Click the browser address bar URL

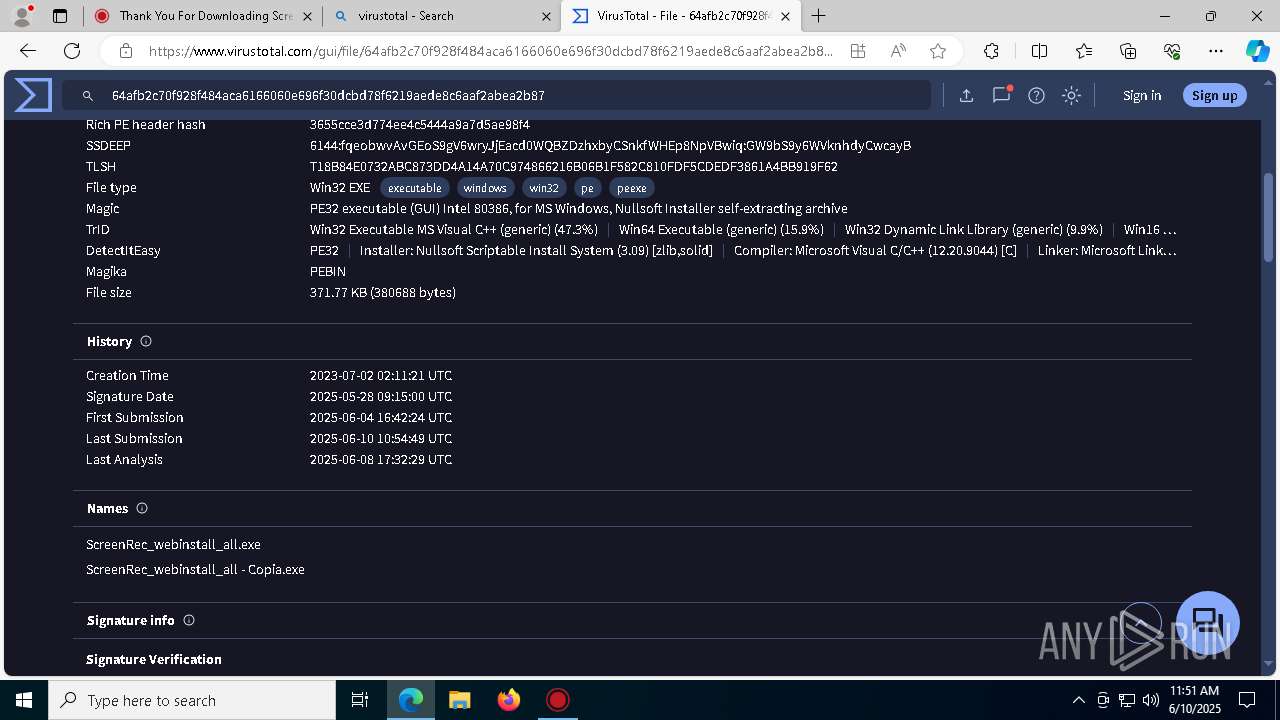click(490, 51)
